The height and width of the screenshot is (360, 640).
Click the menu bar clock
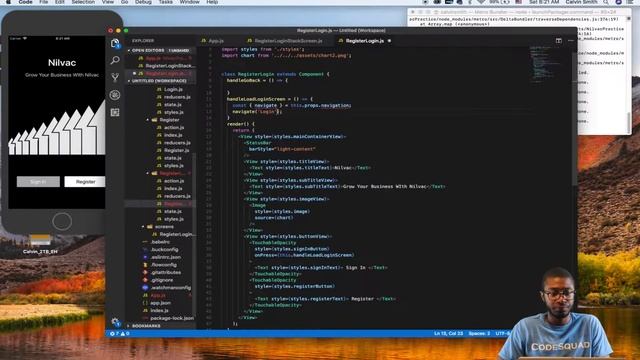pos(544,2)
